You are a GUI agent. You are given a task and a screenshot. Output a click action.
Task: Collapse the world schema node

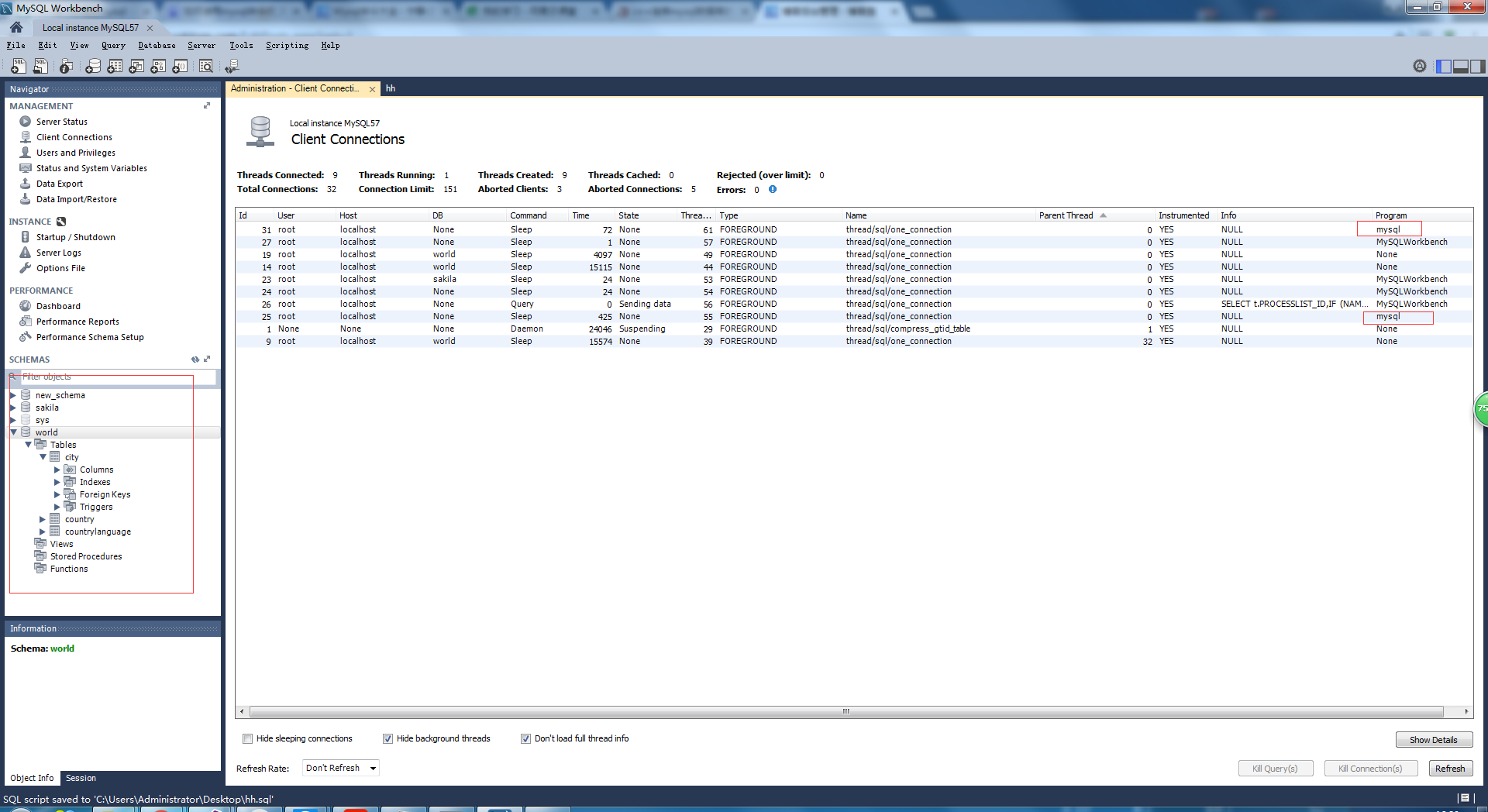pos(13,432)
